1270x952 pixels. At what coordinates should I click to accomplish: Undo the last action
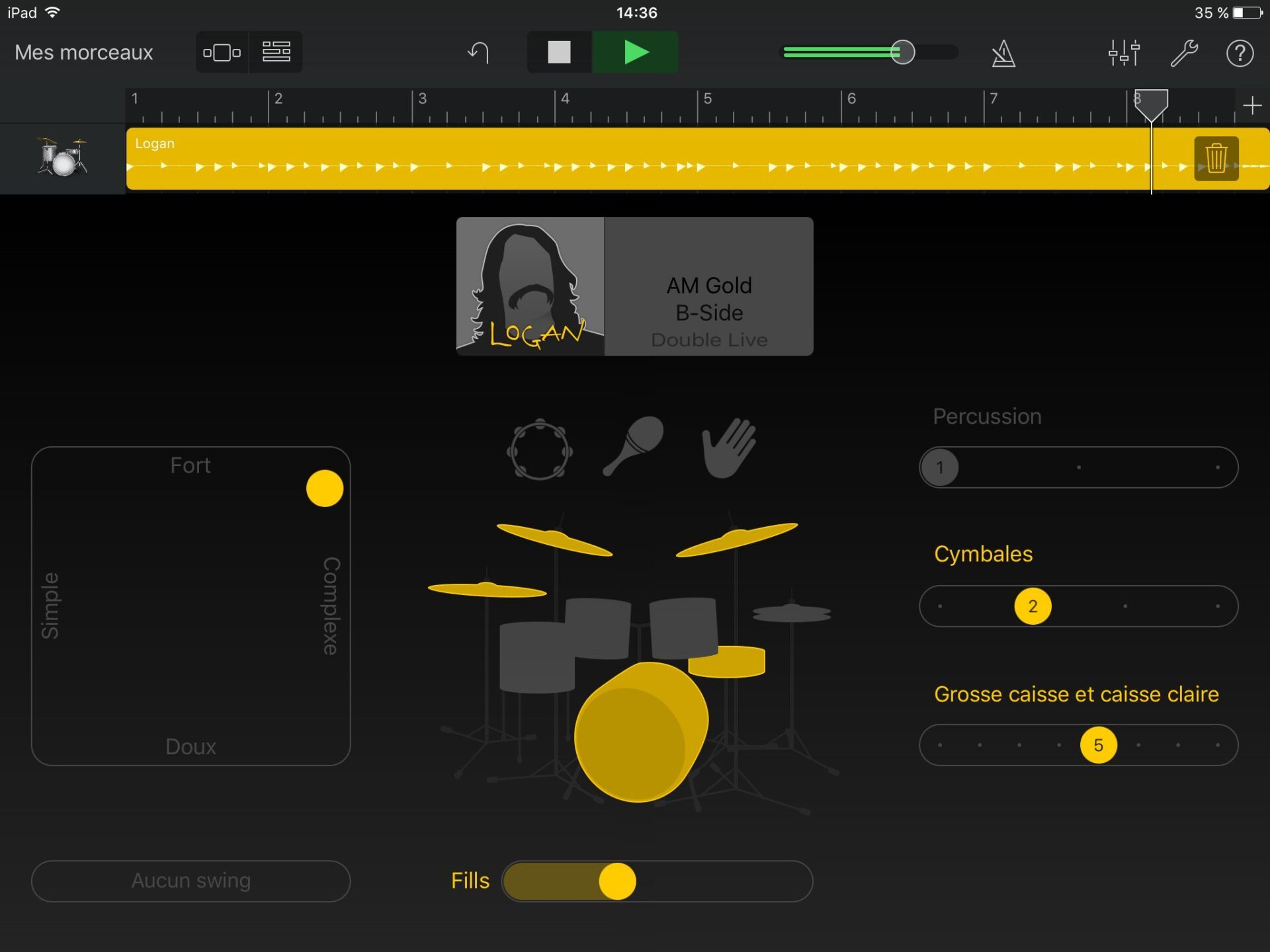(478, 52)
